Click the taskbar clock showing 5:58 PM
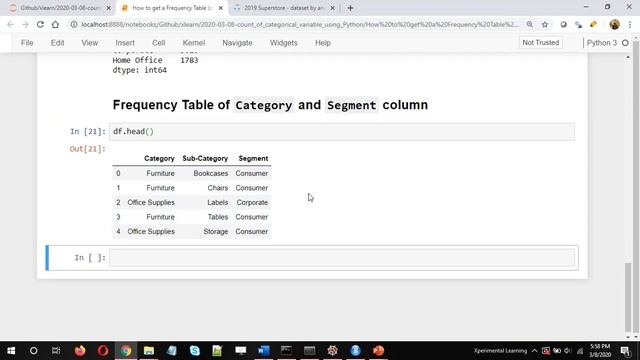The width and height of the screenshot is (640, 360). 600,351
